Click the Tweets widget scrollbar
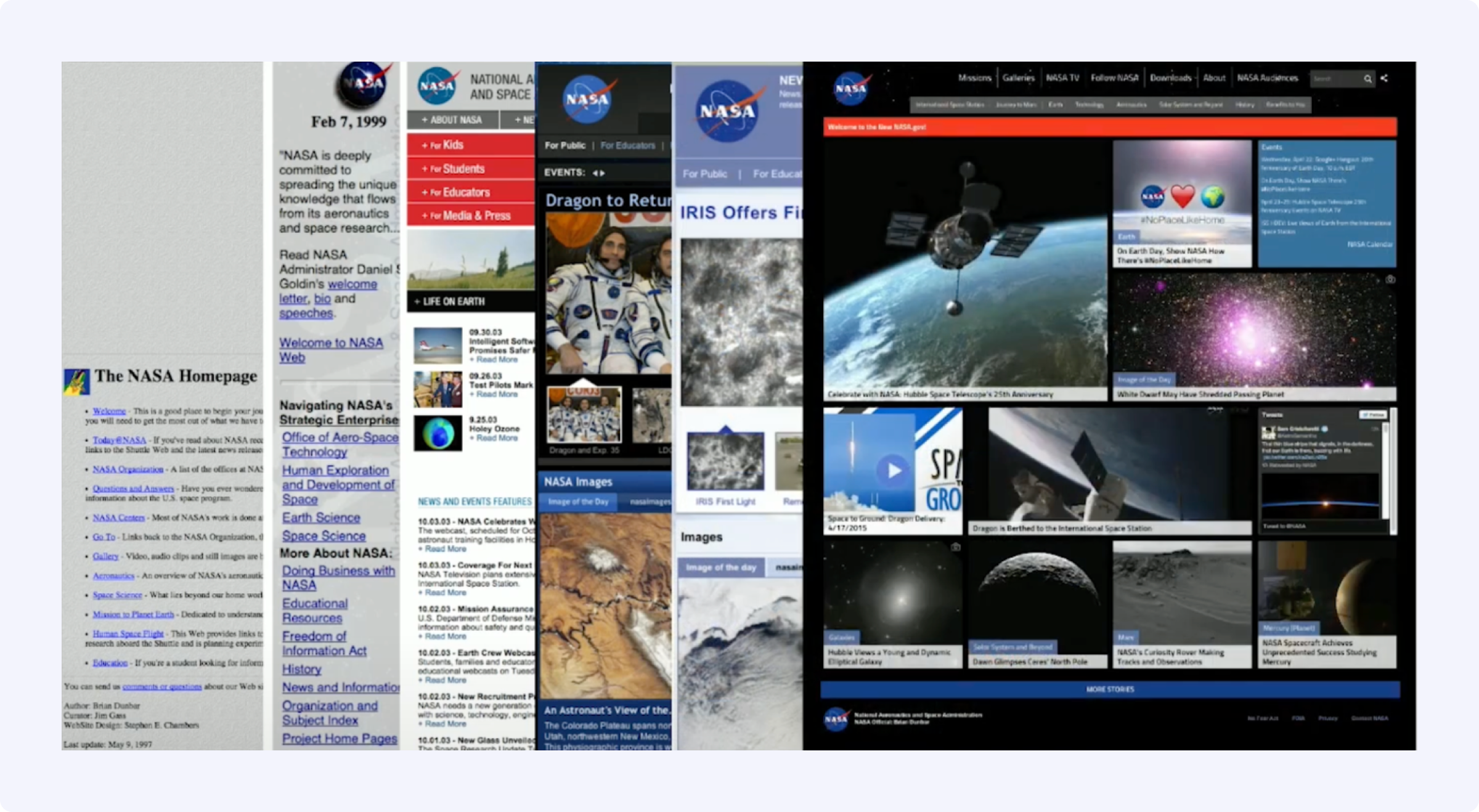Screen dimensions: 1479x812 (x=1385, y=471)
